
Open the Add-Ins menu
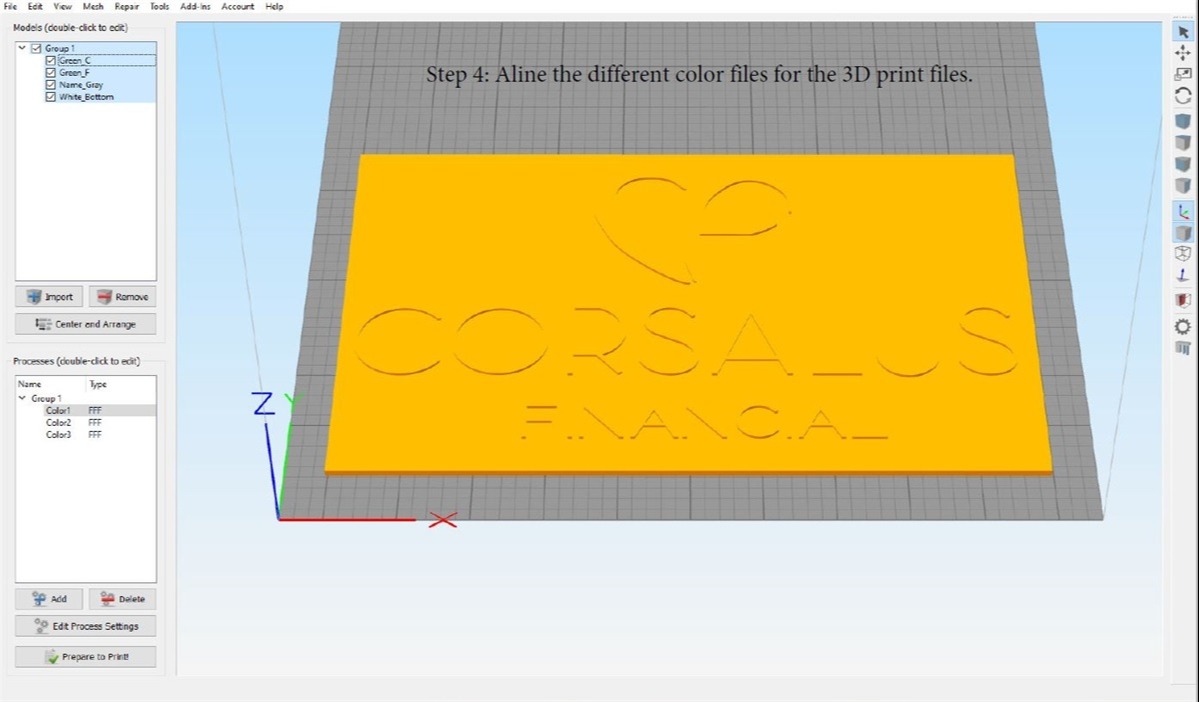pyautogui.click(x=194, y=6)
